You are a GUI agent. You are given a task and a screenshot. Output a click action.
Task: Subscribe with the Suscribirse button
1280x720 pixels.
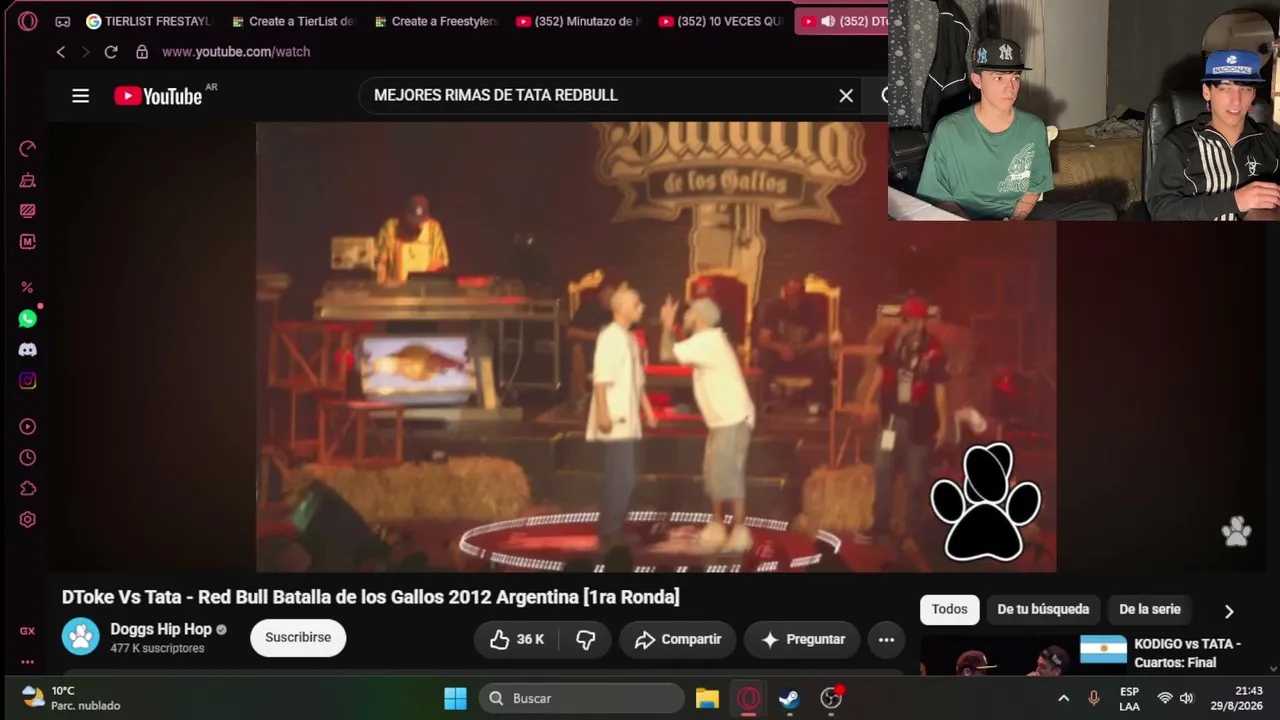[298, 638]
